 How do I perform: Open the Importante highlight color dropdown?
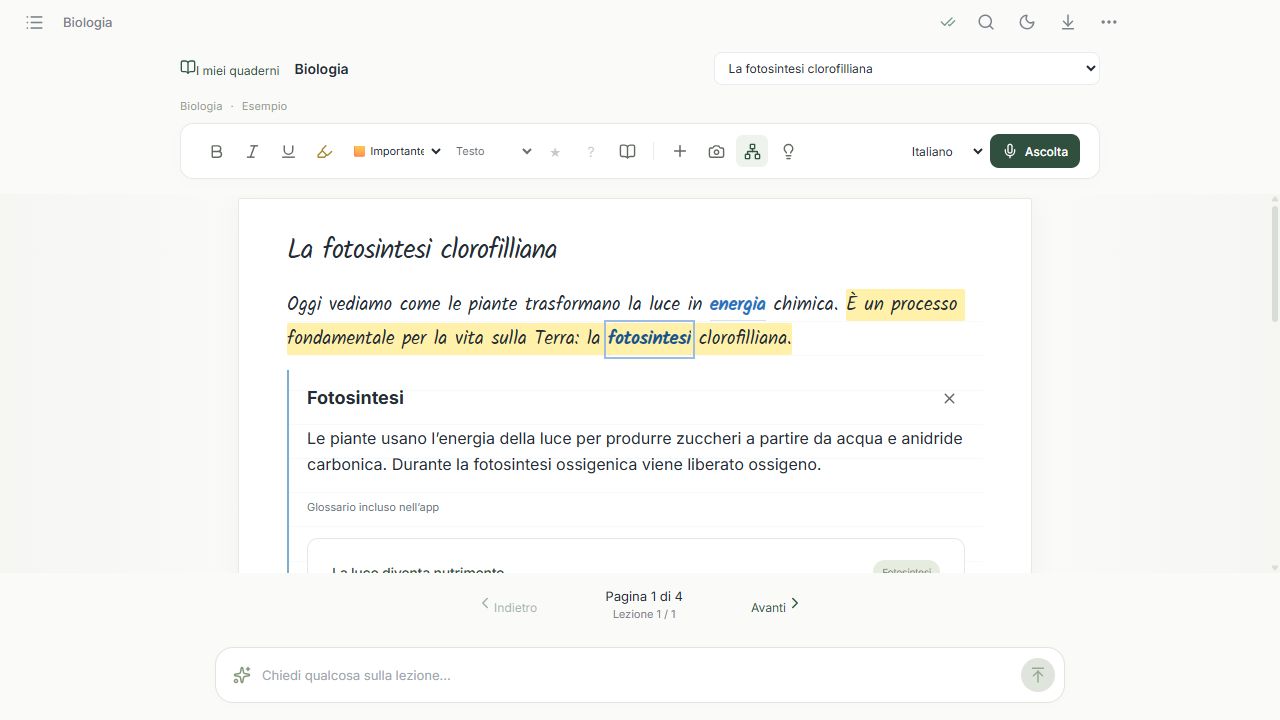(397, 151)
